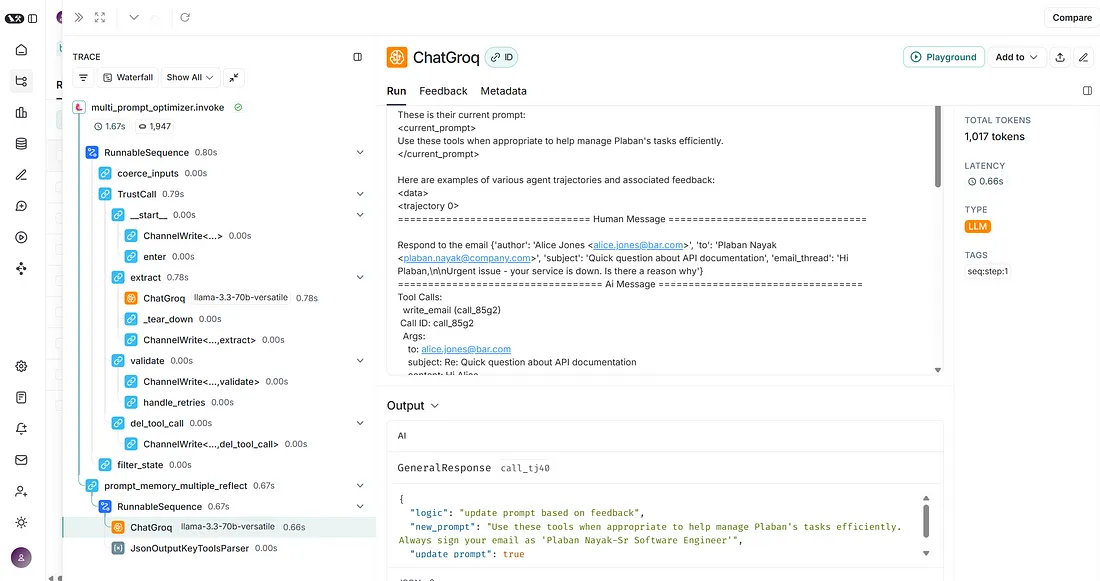The image size is (1100, 581).
Task: Collapse the del_tool_call node
Action: pos(360,423)
